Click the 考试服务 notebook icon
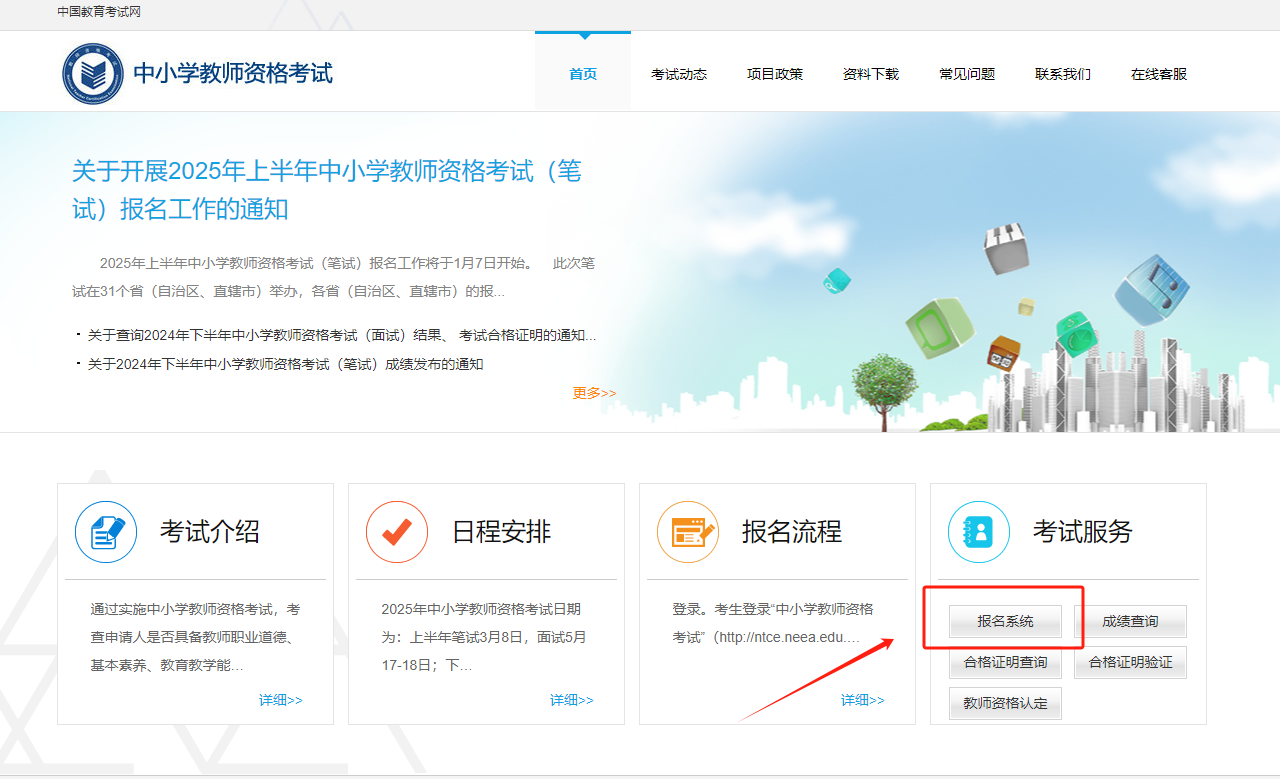 pos(979,532)
